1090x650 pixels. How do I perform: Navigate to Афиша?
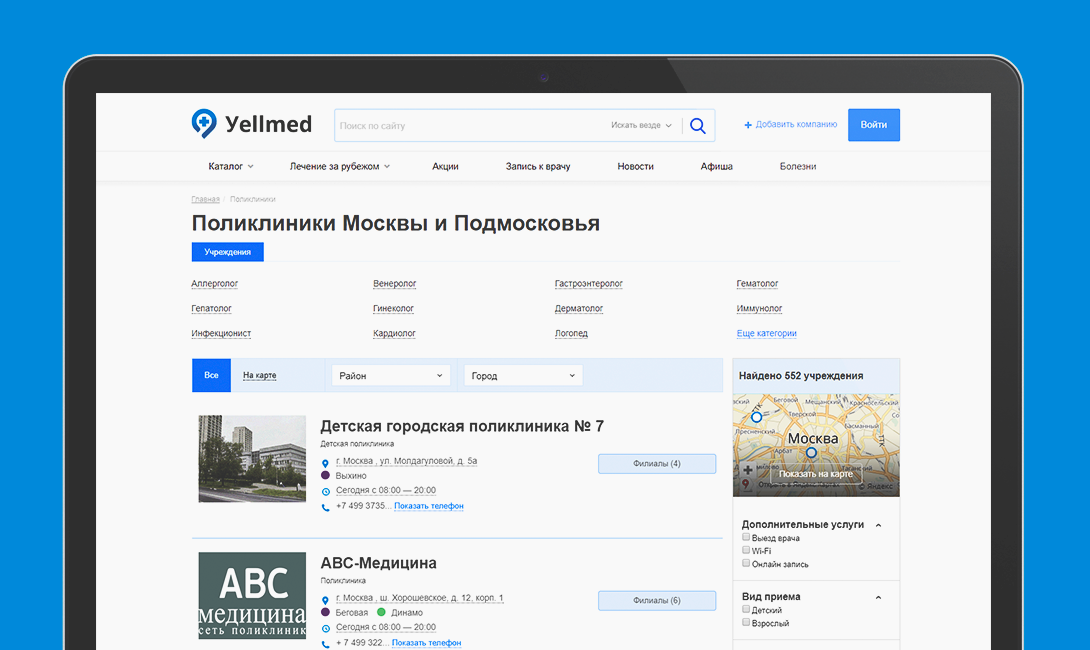(x=717, y=166)
